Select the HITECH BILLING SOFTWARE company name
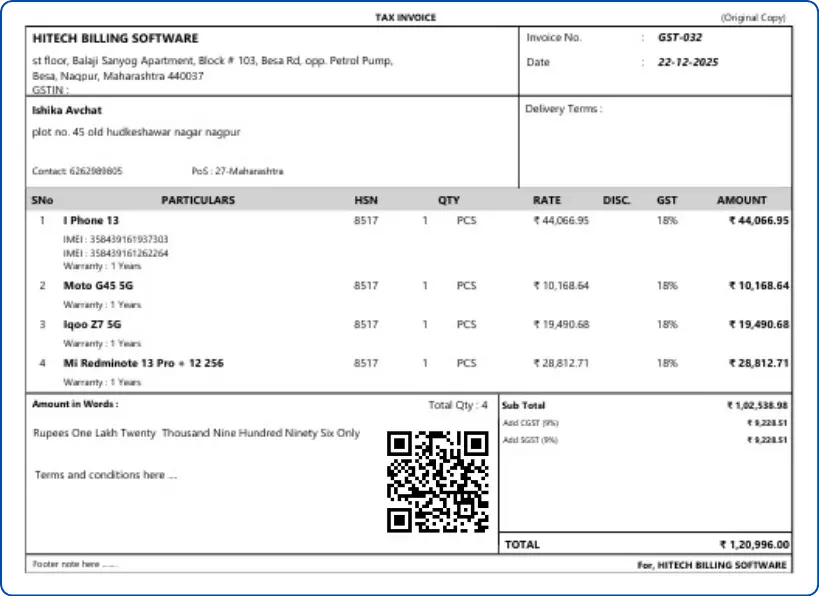820x597 pixels. [115, 39]
